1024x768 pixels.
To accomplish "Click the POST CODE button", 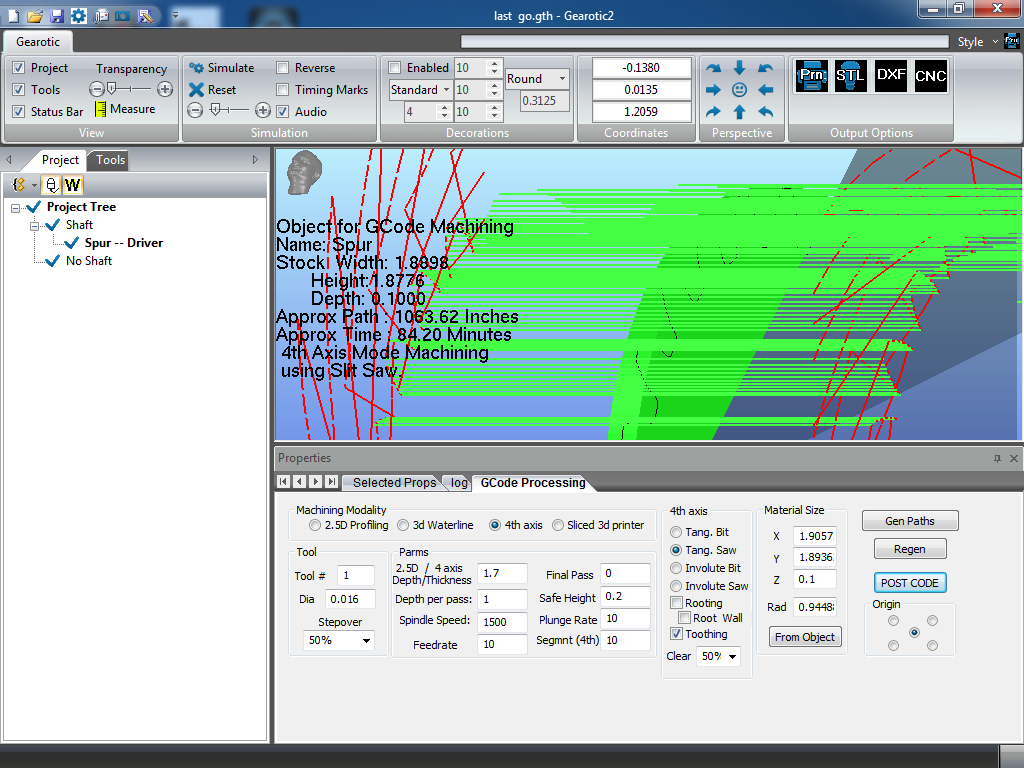I will (910, 583).
